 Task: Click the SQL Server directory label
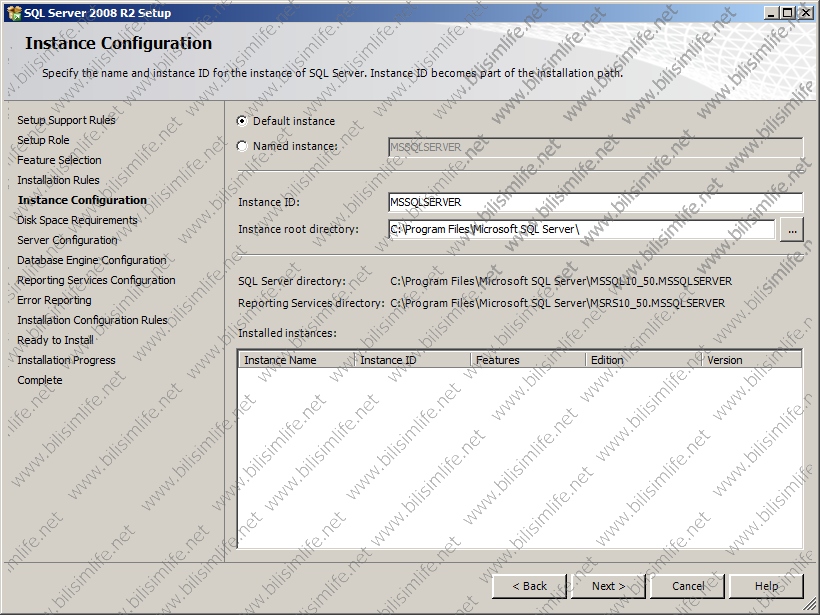point(292,281)
